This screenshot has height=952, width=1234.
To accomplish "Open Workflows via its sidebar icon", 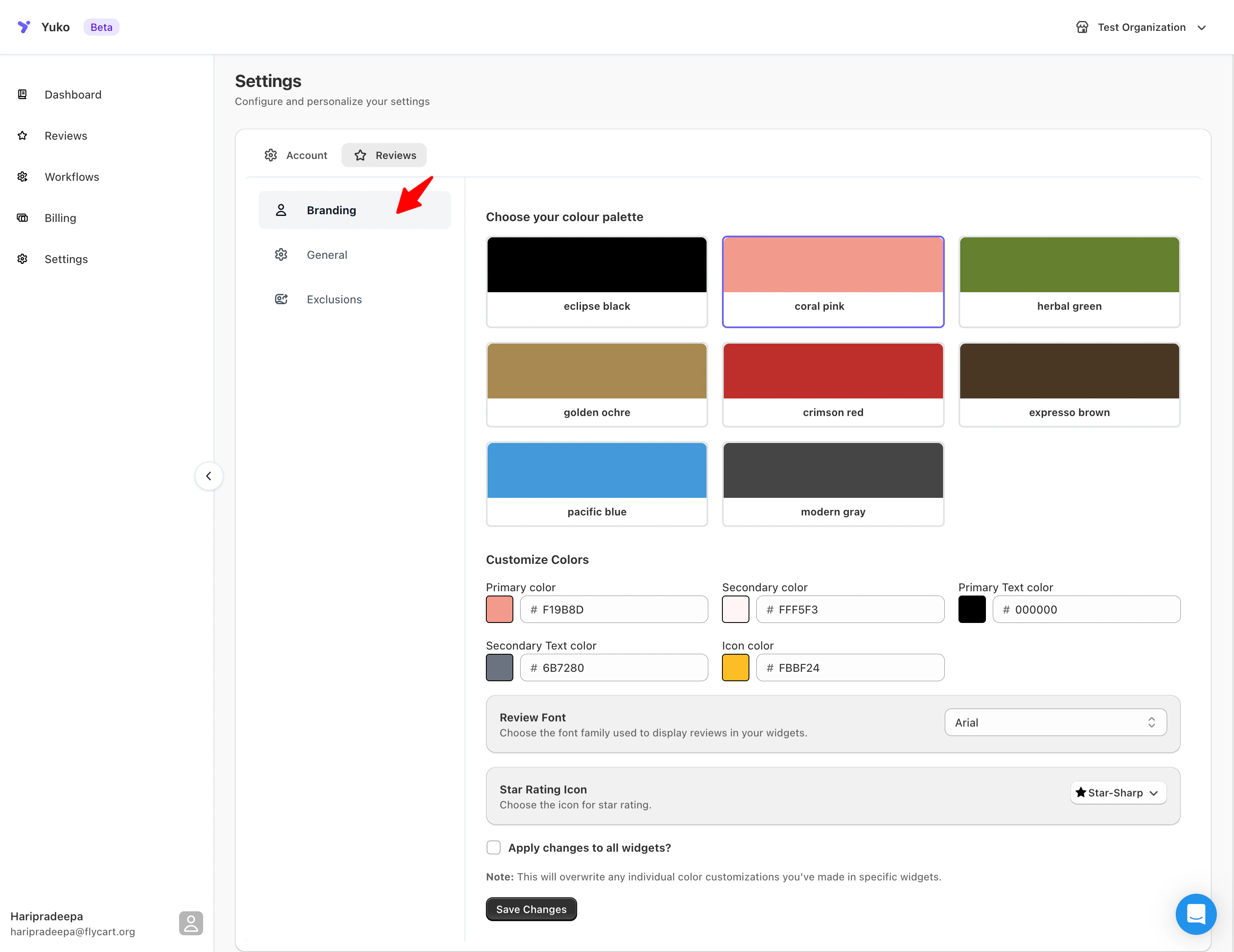I will [x=23, y=177].
